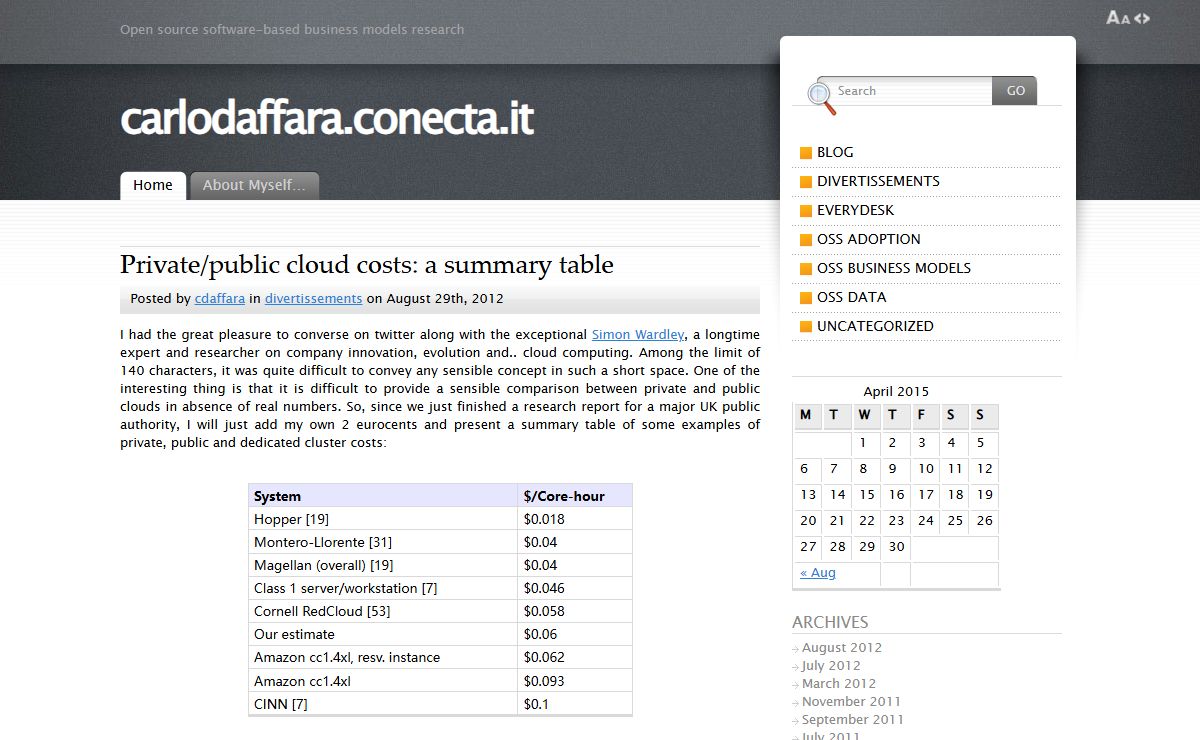Open the About Myself tab
This screenshot has width=1200, height=740.
coord(254,185)
